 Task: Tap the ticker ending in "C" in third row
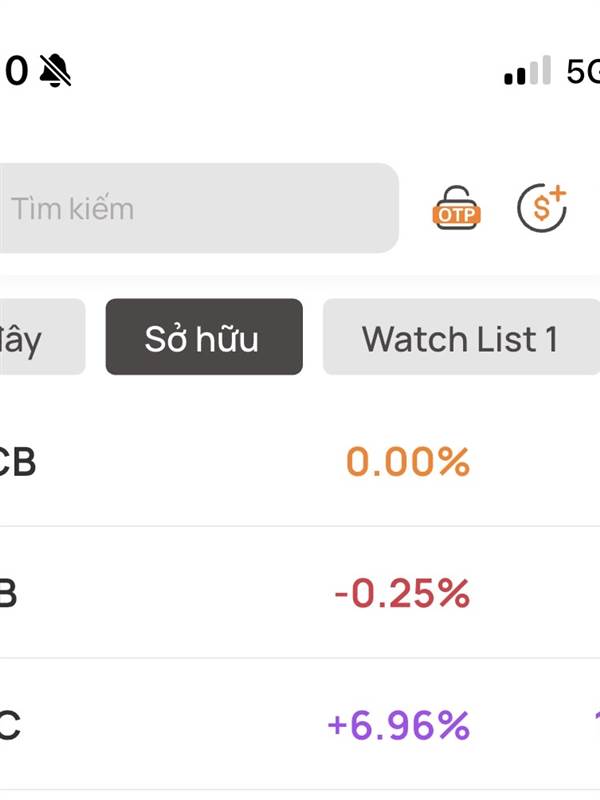tap(9, 725)
